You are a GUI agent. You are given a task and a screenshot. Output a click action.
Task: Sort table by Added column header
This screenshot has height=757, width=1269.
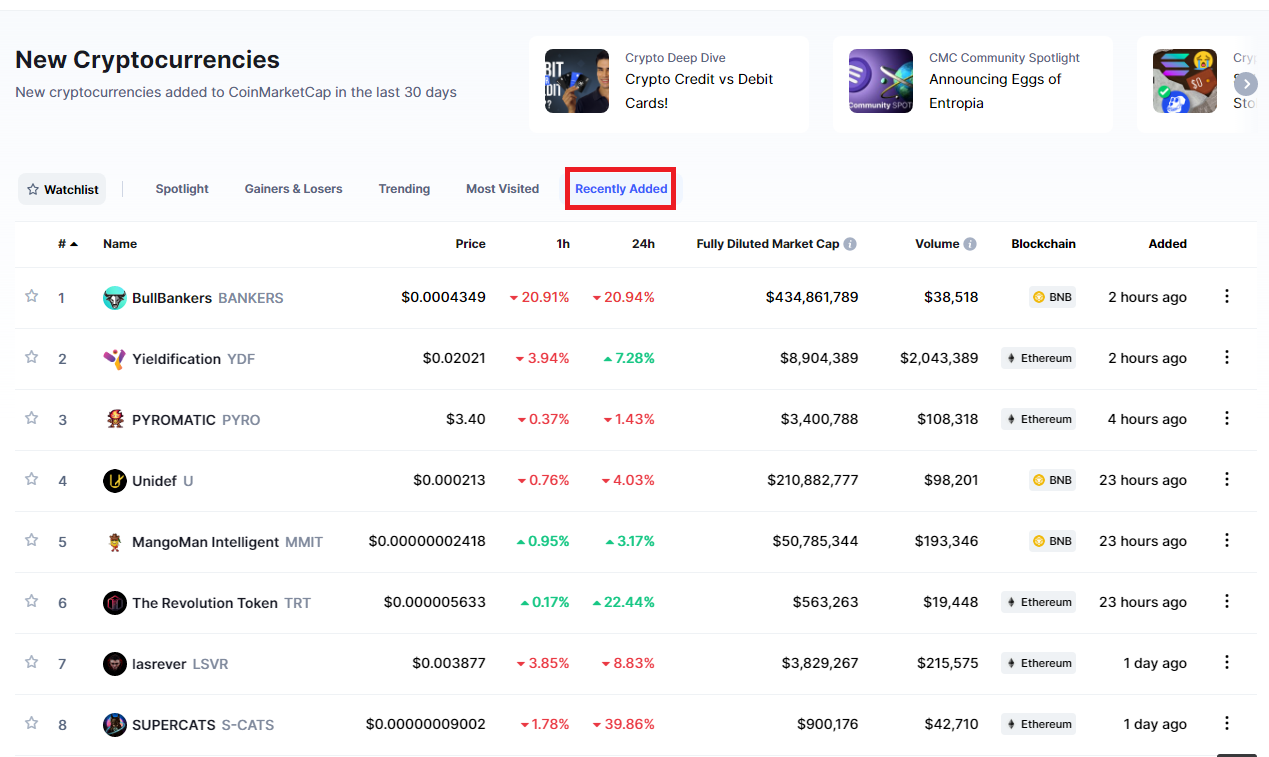[x=1167, y=244]
